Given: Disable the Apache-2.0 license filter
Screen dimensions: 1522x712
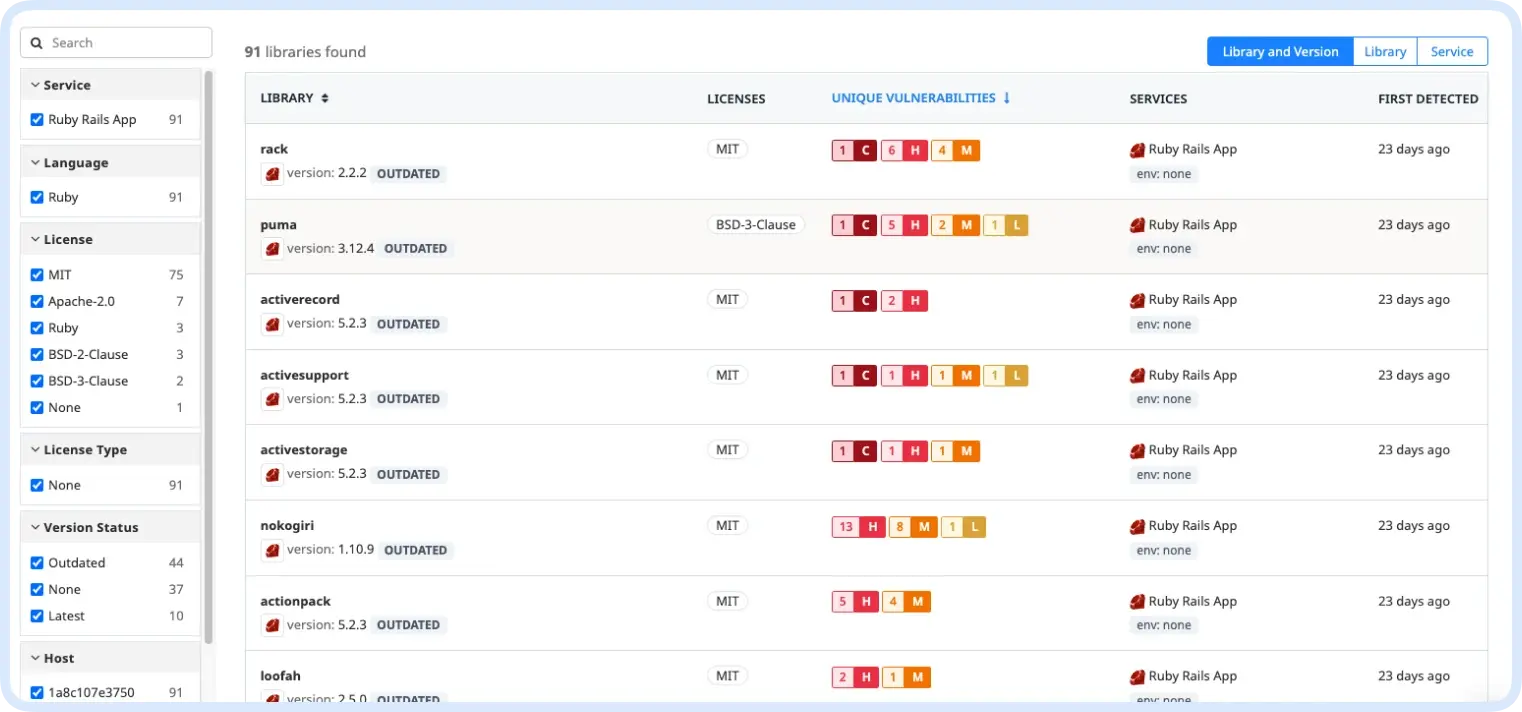Looking at the screenshot, I should pyautogui.click(x=37, y=302).
